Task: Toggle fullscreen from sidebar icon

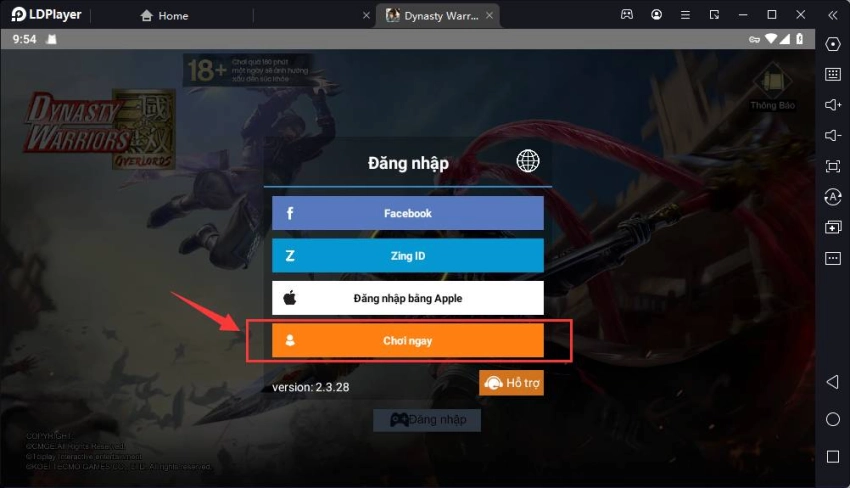Action: [833, 166]
